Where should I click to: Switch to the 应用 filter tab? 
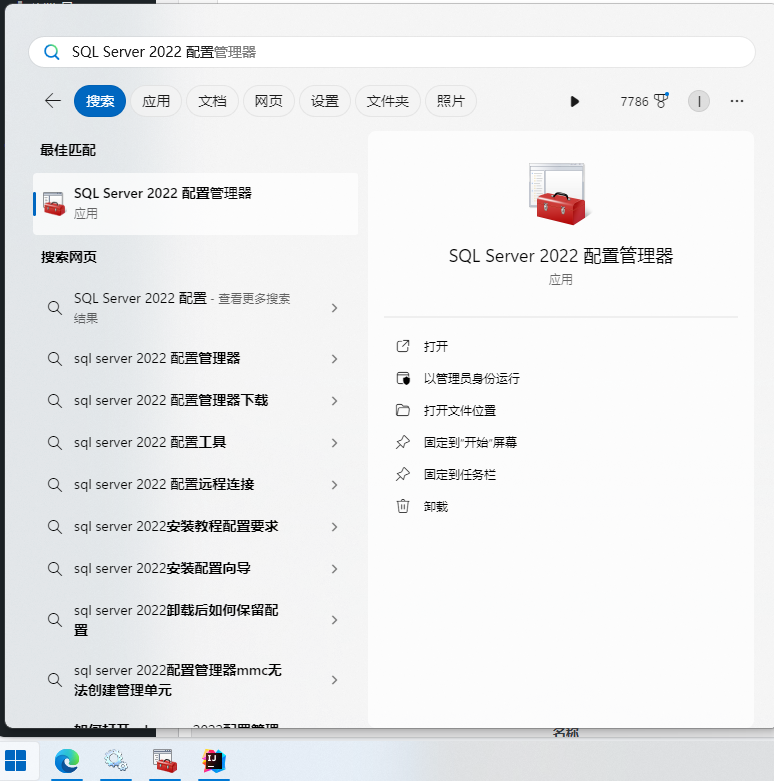point(156,101)
